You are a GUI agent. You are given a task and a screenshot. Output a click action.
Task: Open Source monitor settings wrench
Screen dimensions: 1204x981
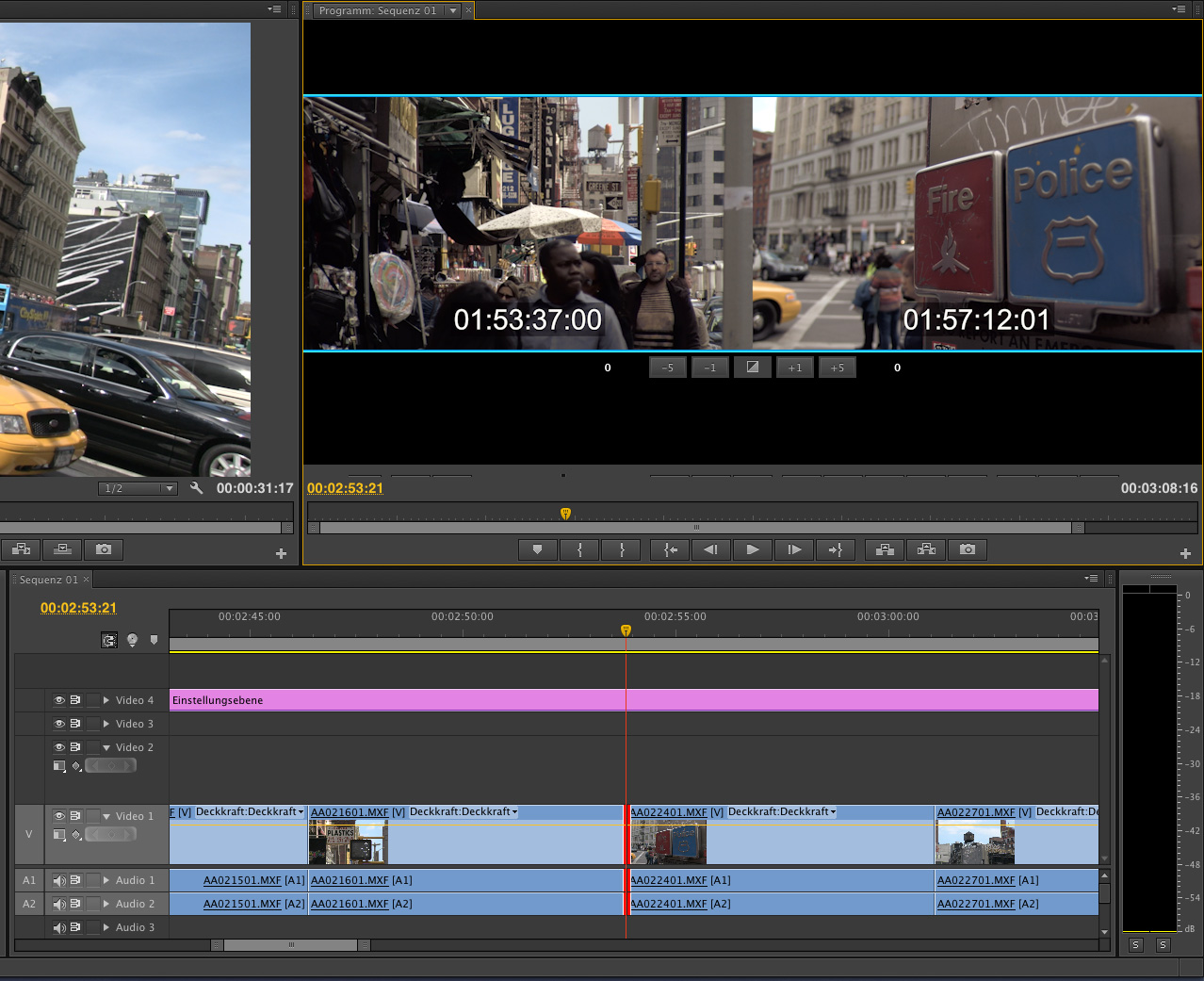[196, 488]
